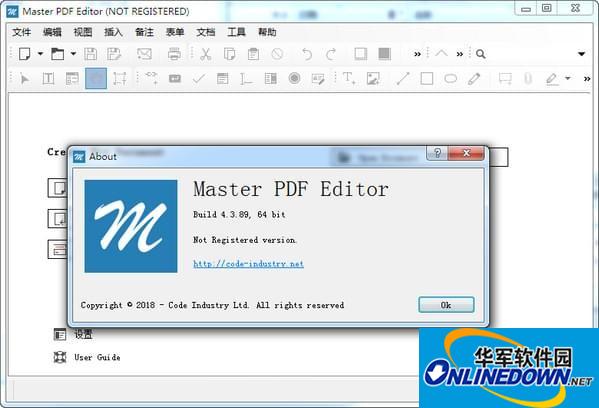Click the Cut scissors icon
Screen dimensions: 599x408
(206, 54)
